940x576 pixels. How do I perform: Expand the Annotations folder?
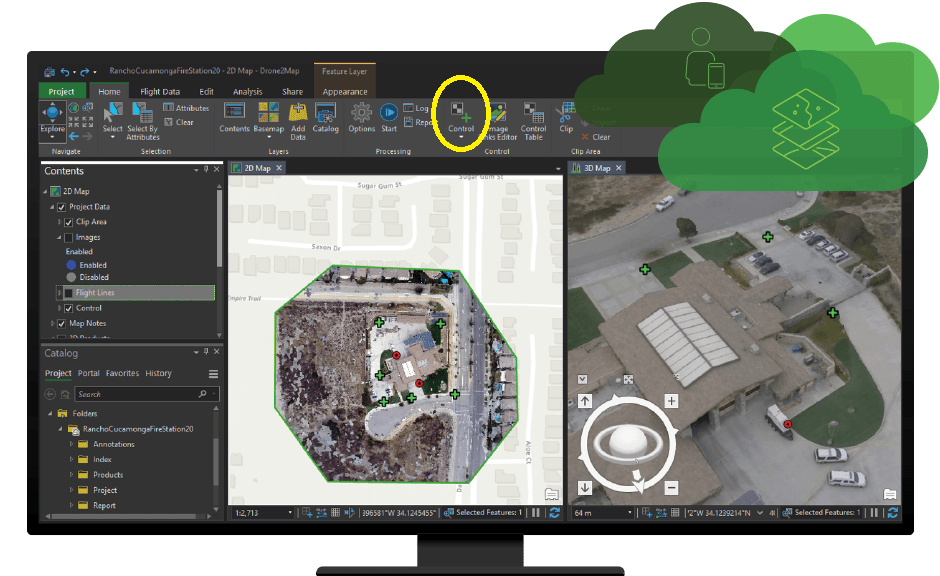pos(71,444)
